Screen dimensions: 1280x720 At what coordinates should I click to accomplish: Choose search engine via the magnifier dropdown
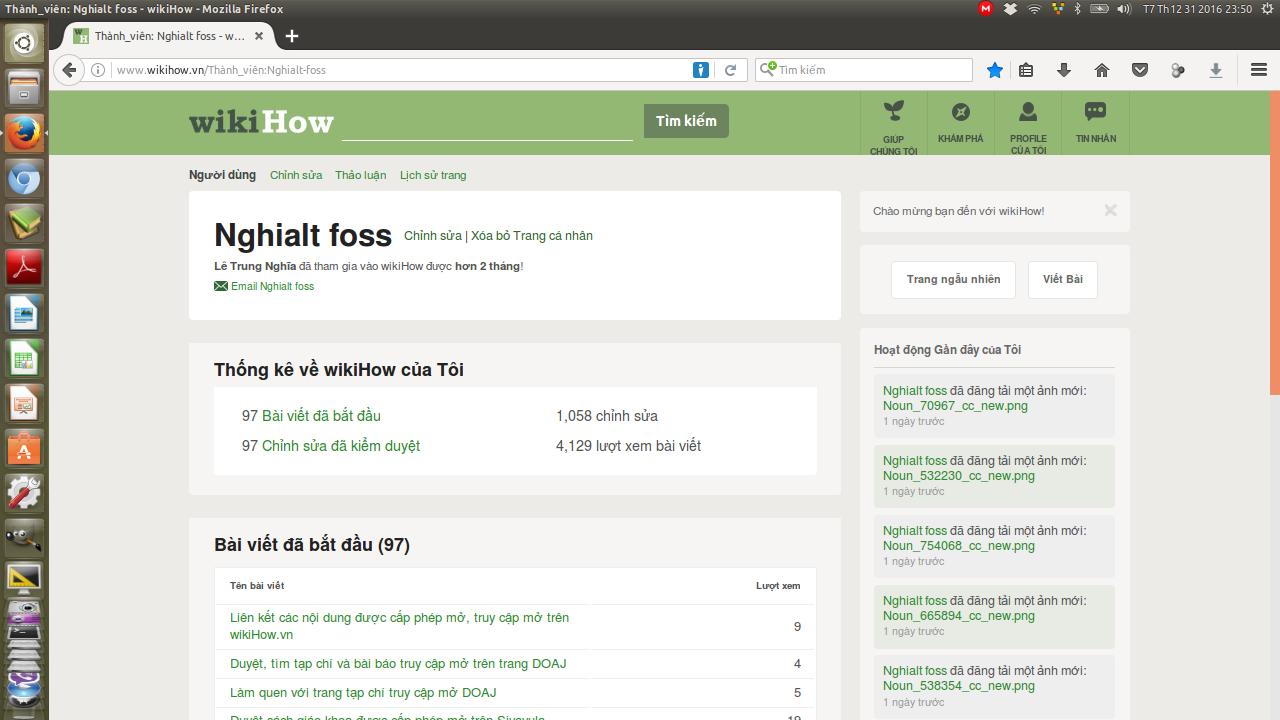click(768, 69)
